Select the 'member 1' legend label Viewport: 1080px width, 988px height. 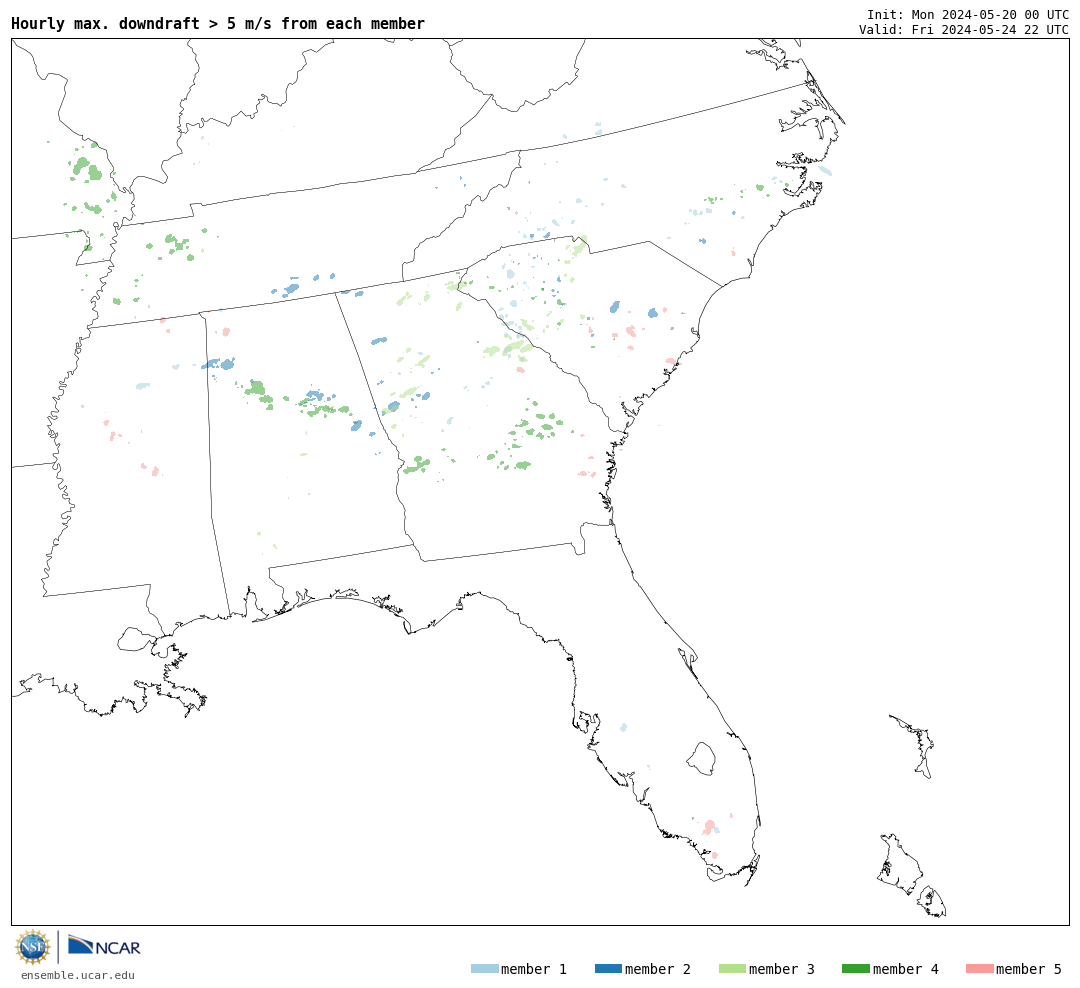(x=534, y=969)
